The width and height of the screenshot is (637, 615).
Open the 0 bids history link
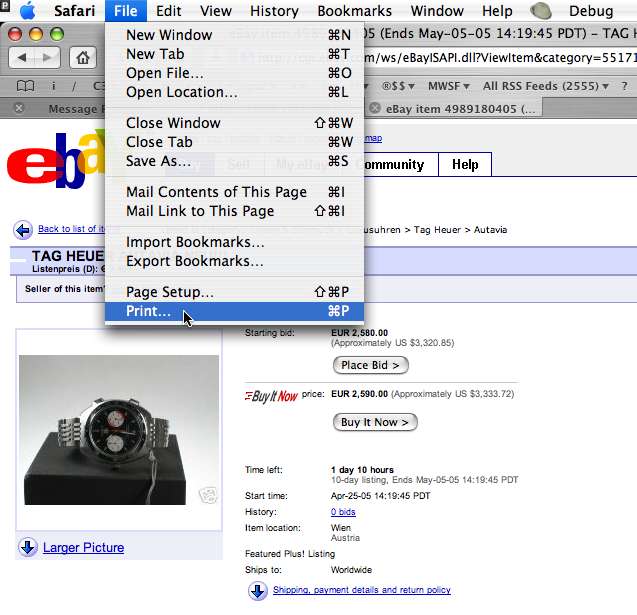pyautogui.click(x=343, y=512)
